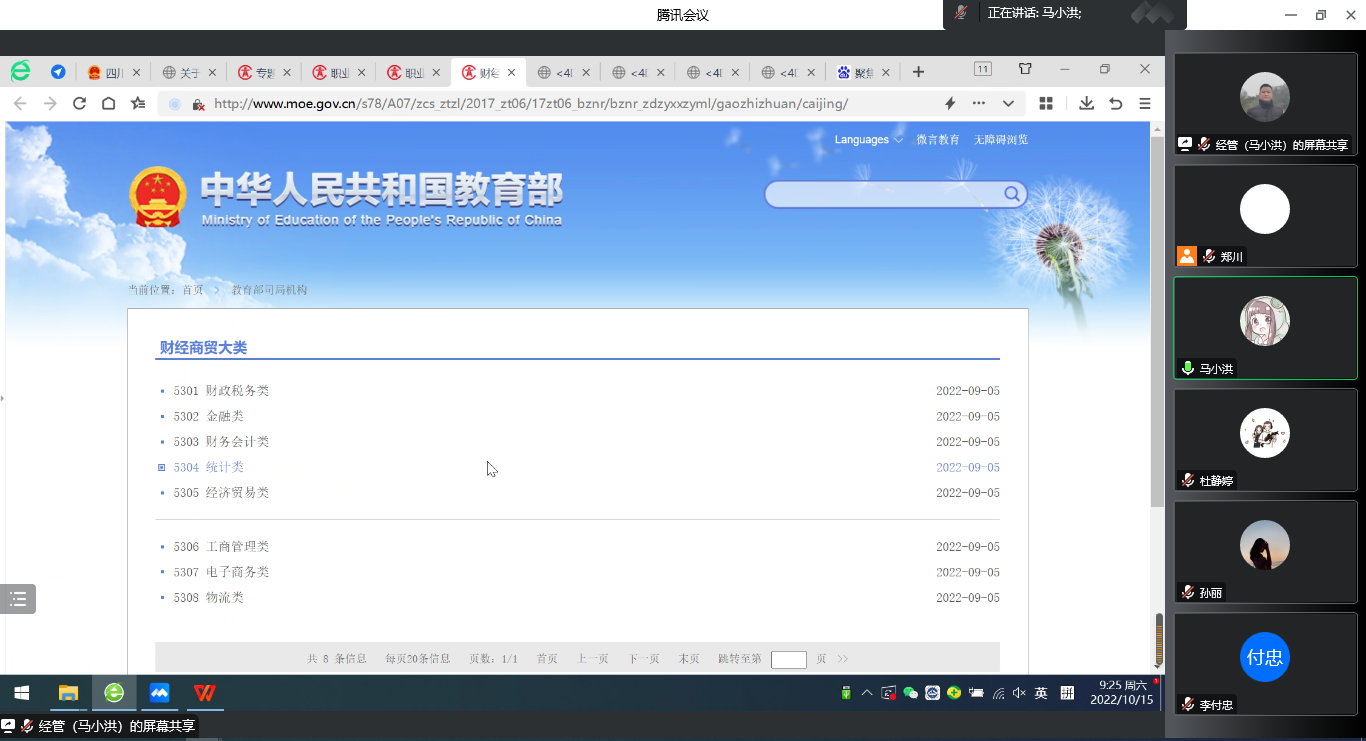Image resolution: width=1366 pixels, height=741 pixels.
Task: Reload the page with the refresh icon
Action: 79,103
